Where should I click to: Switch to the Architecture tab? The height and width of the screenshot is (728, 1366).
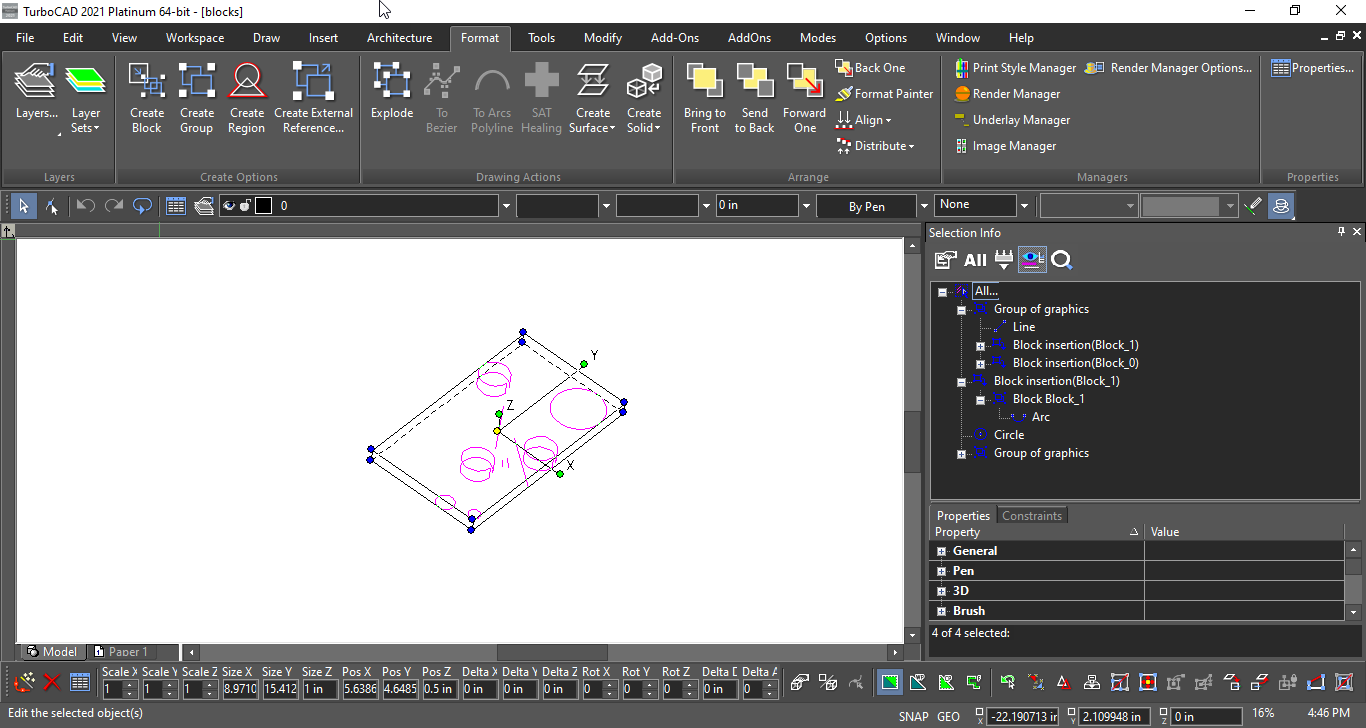(x=399, y=38)
